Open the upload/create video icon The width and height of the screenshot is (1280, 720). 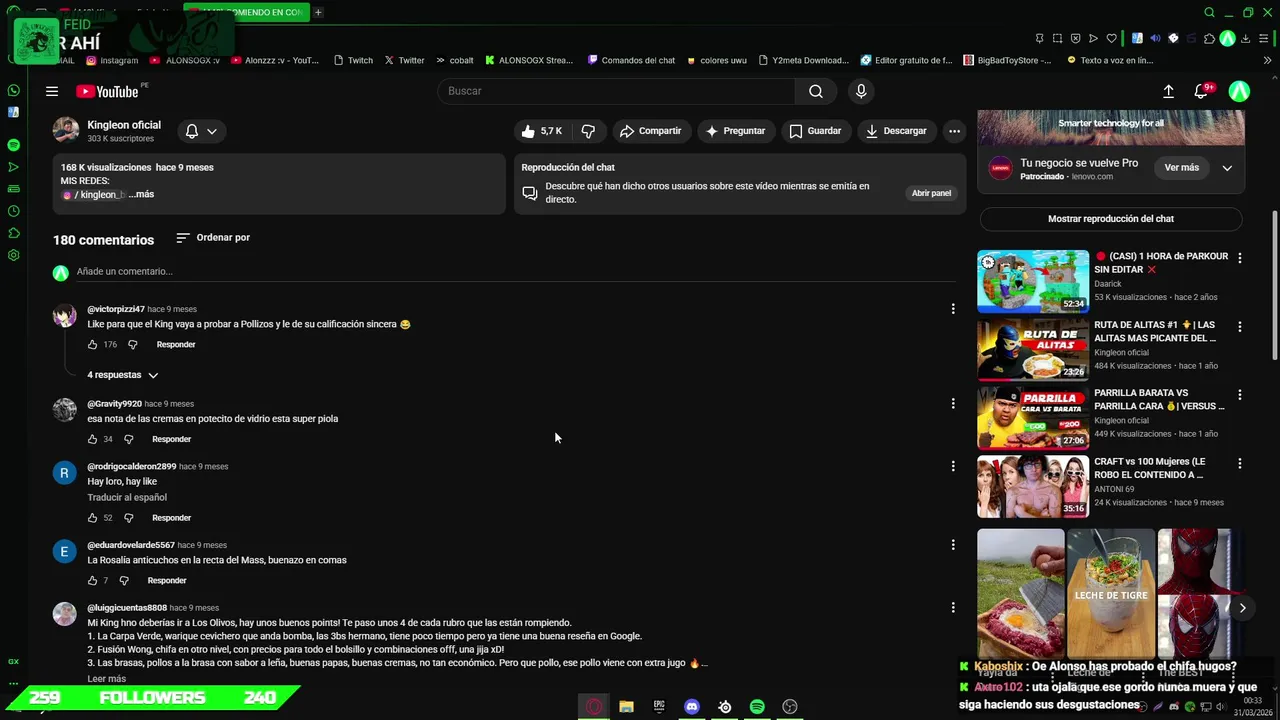[1168, 91]
